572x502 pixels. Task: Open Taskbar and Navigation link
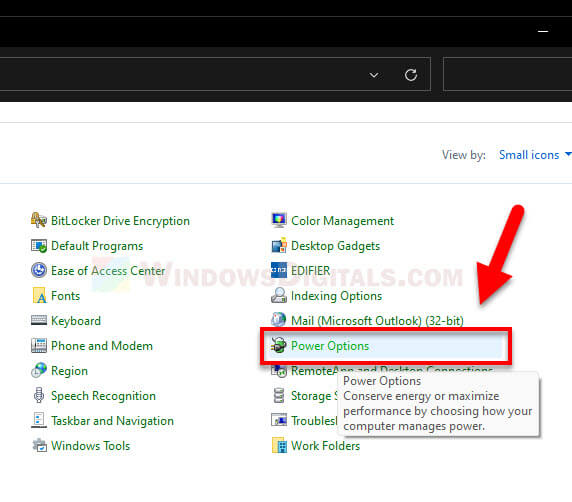[112, 421]
